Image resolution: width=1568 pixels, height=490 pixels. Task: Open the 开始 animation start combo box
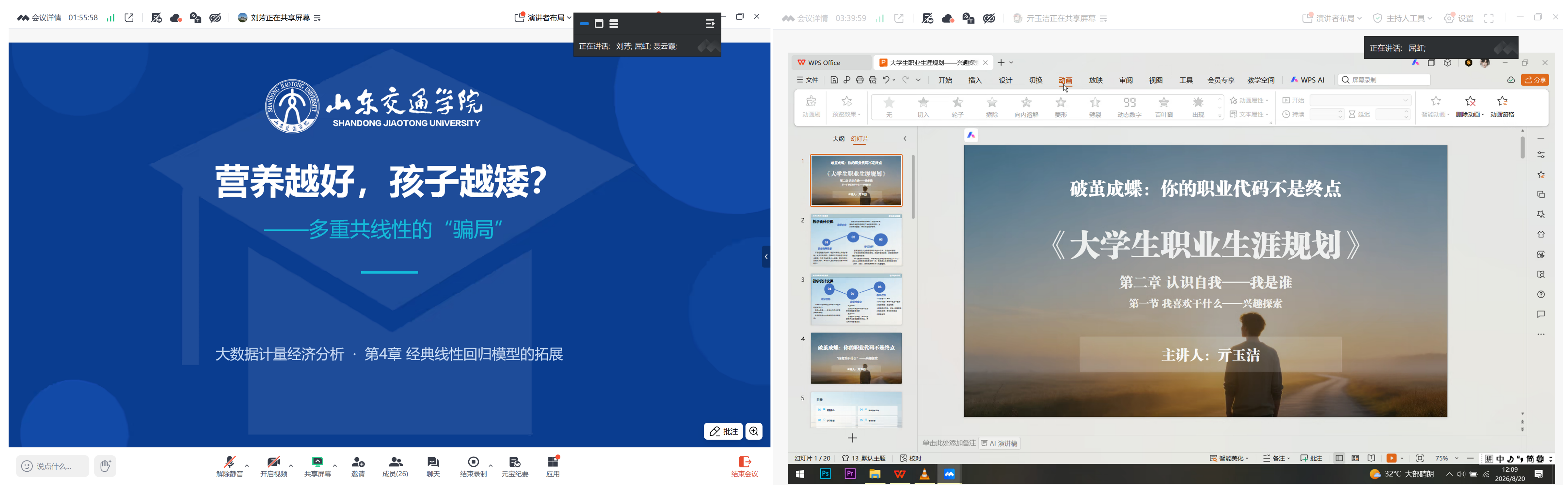pos(1360,101)
